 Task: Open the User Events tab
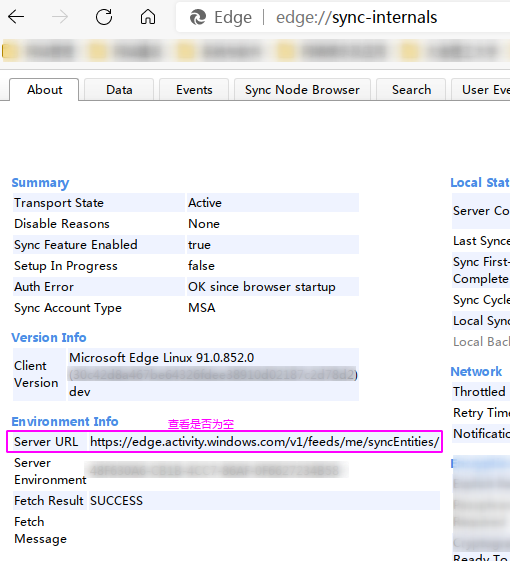pyautogui.click(x=481, y=89)
